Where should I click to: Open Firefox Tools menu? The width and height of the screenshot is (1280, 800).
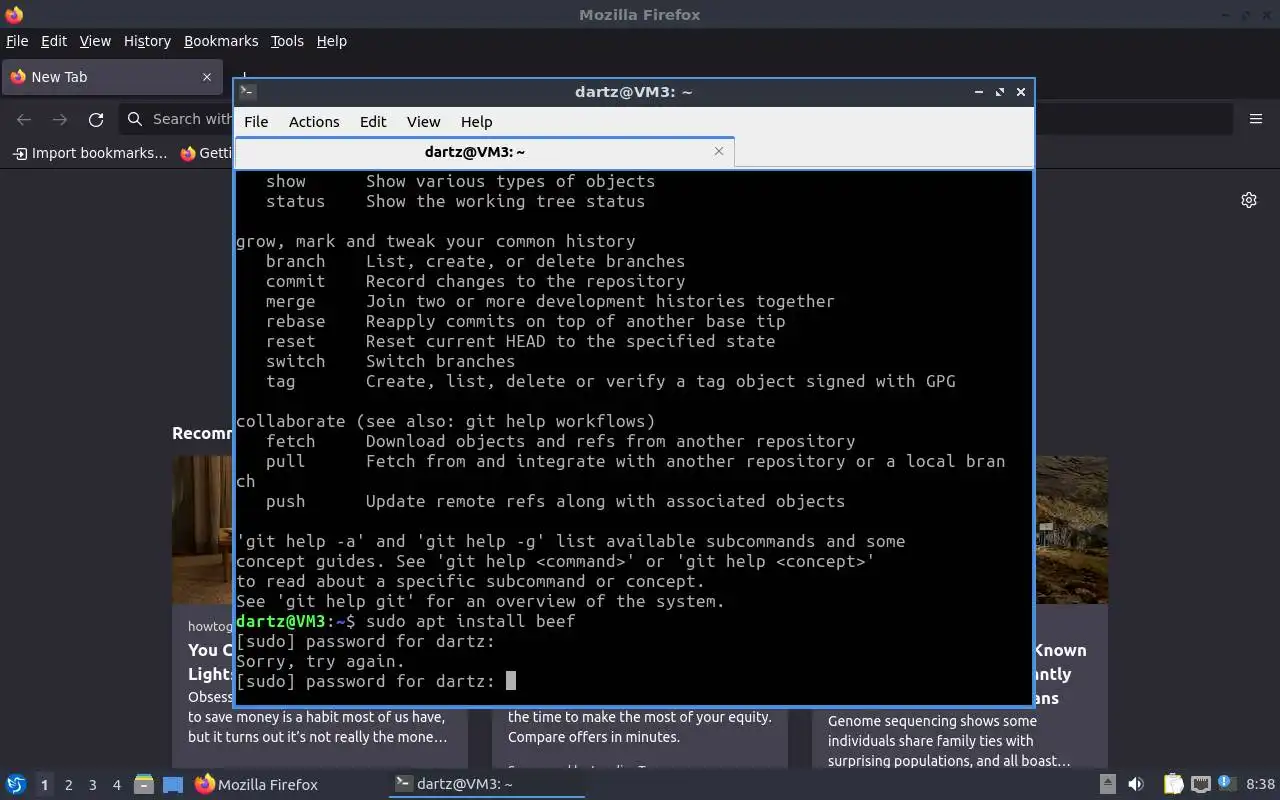click(x=287, y=41)
